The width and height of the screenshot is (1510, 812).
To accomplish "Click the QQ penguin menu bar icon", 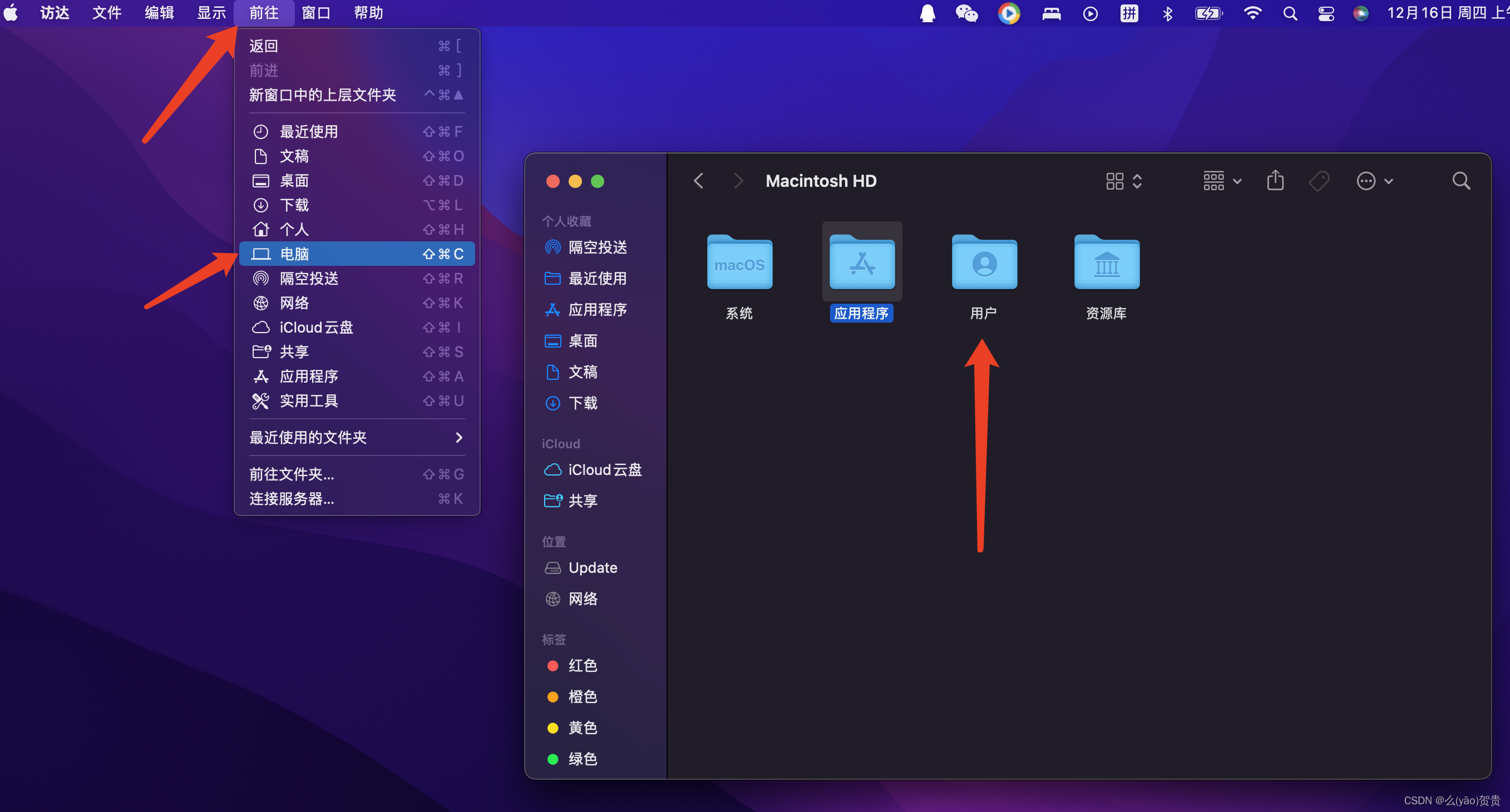I will point(927,13).
